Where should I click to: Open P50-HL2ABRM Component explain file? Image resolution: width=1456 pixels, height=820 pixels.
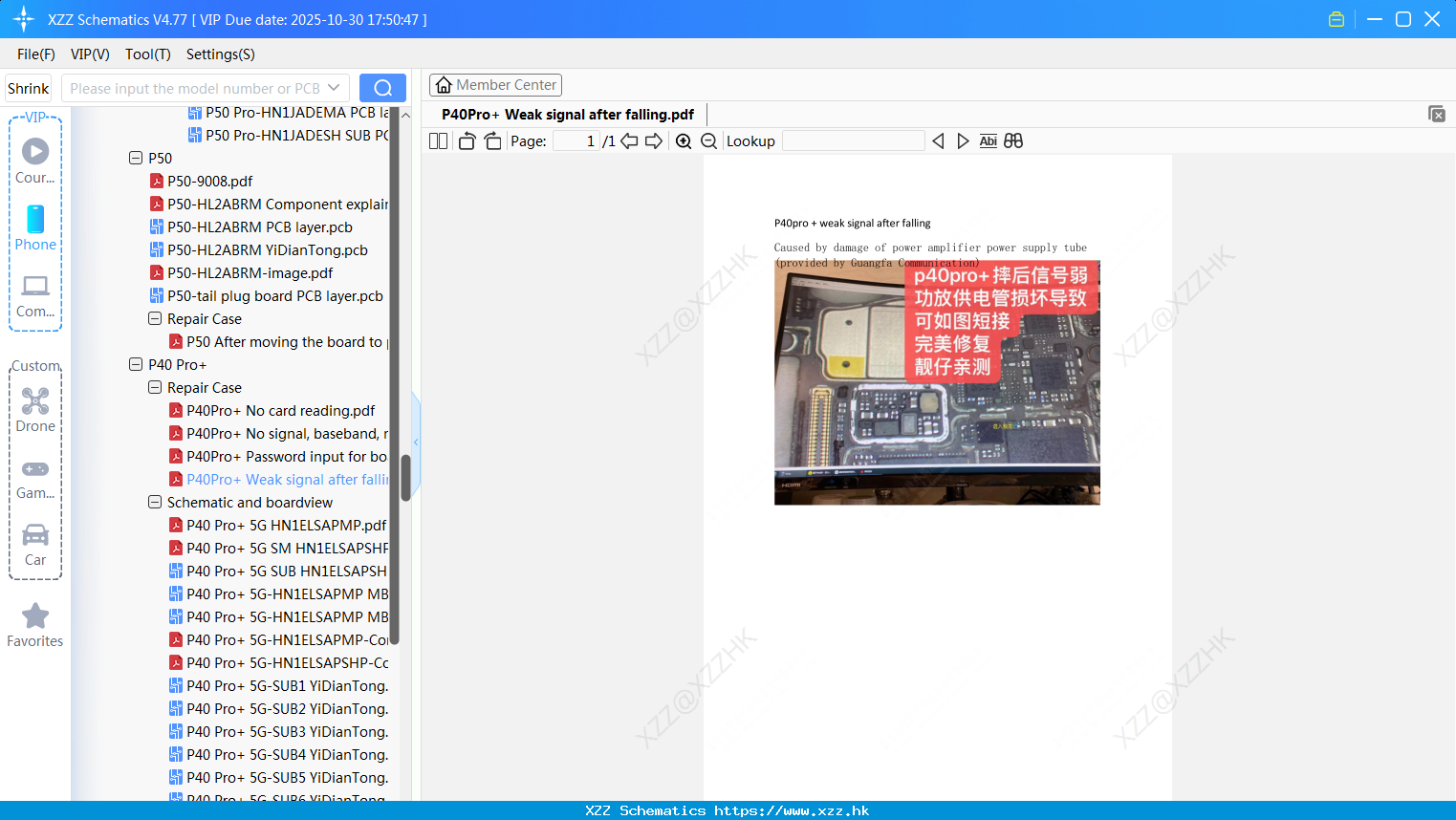click(270, 204)
